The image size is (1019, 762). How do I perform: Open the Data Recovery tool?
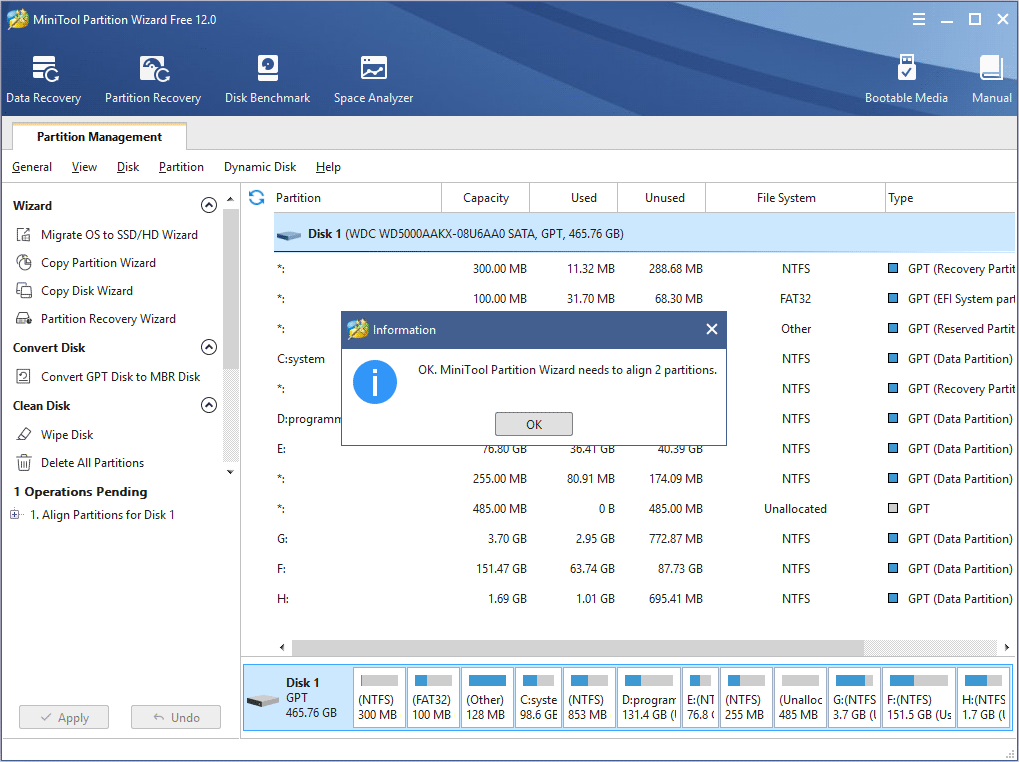44,80
